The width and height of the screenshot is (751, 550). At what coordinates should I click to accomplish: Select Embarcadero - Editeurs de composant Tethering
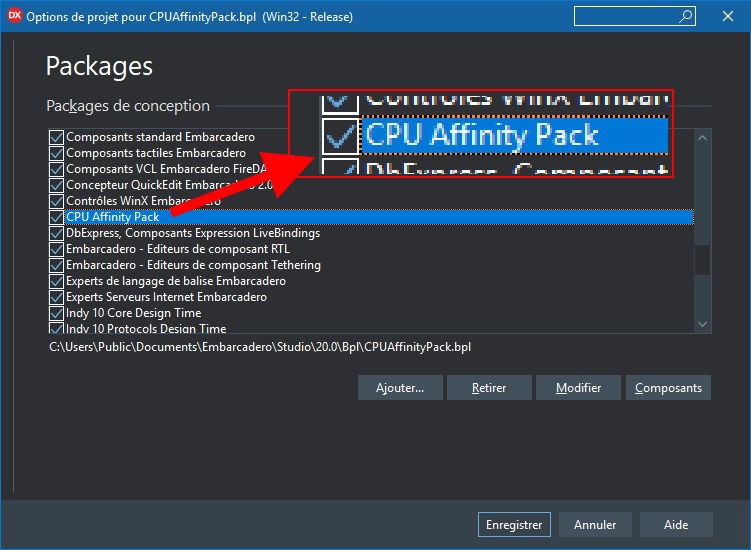[x=193, y=265]
